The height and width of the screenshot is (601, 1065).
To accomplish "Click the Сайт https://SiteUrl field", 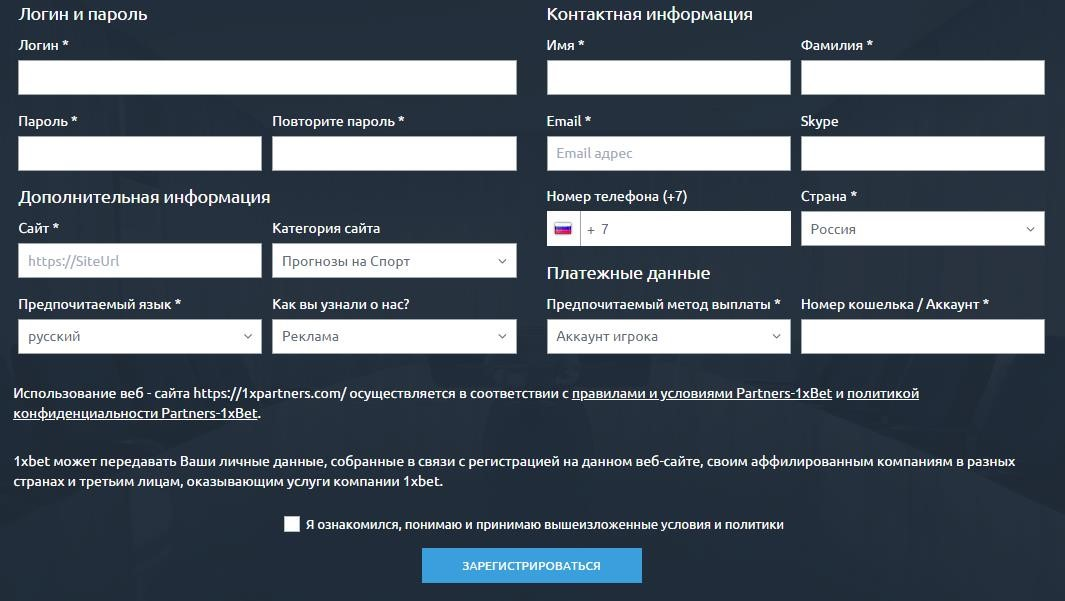I will click(140, 261).
